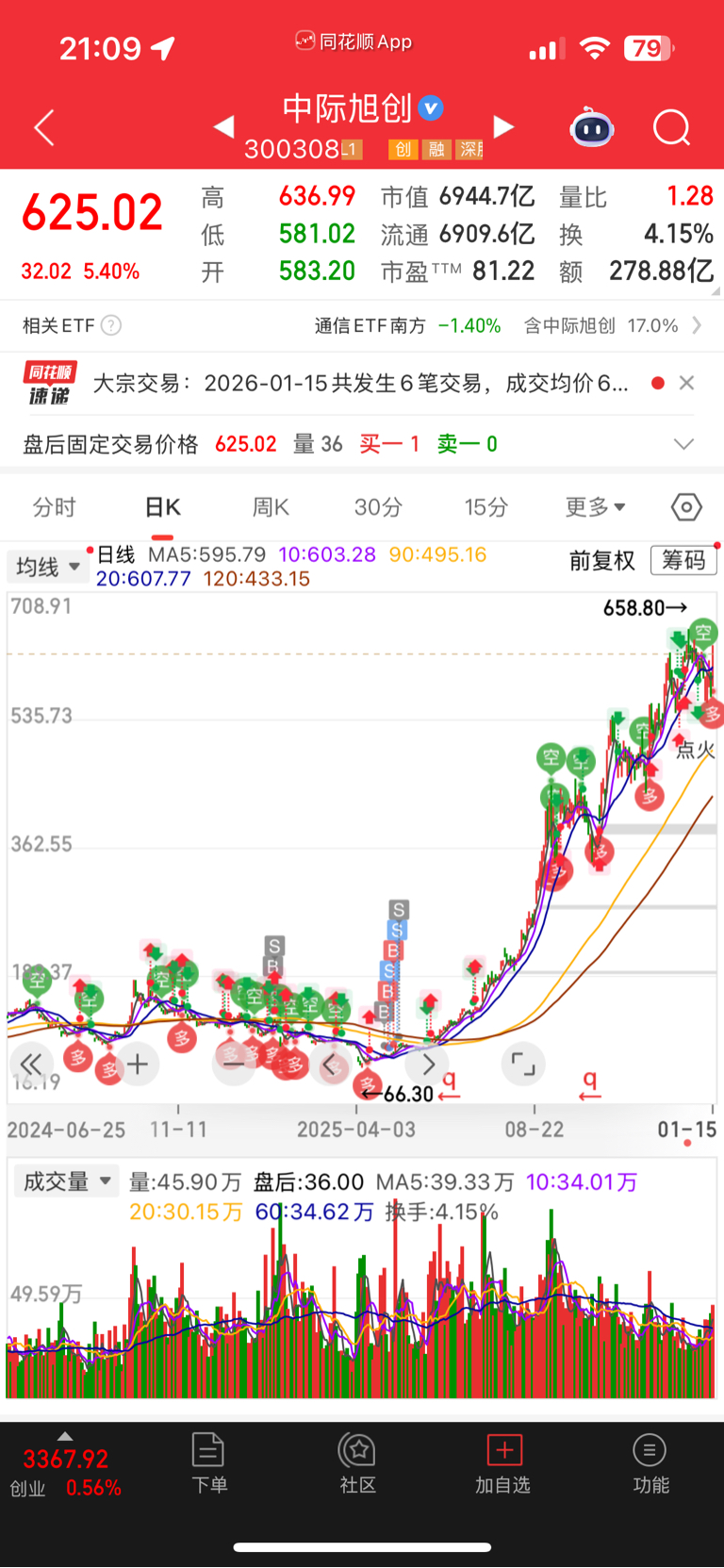Open the 更多 periods dropdown
Viewport: 724px width, 1568px height.
tap(595, 507)
